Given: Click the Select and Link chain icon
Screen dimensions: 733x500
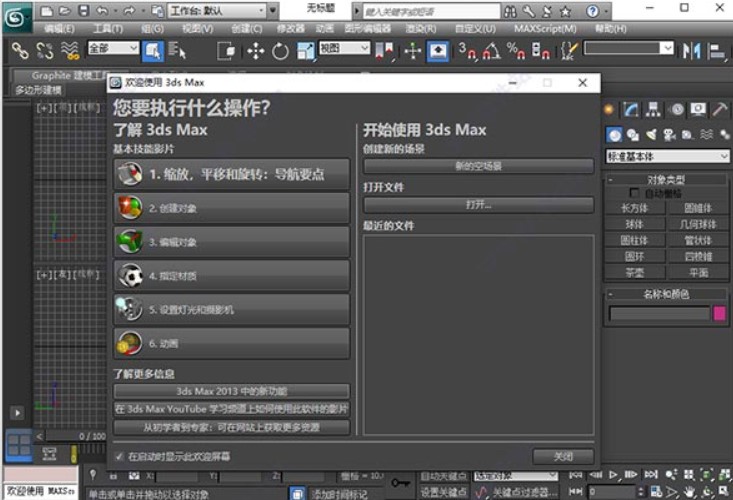Looking at the screenshot, I should click(20, 50).
